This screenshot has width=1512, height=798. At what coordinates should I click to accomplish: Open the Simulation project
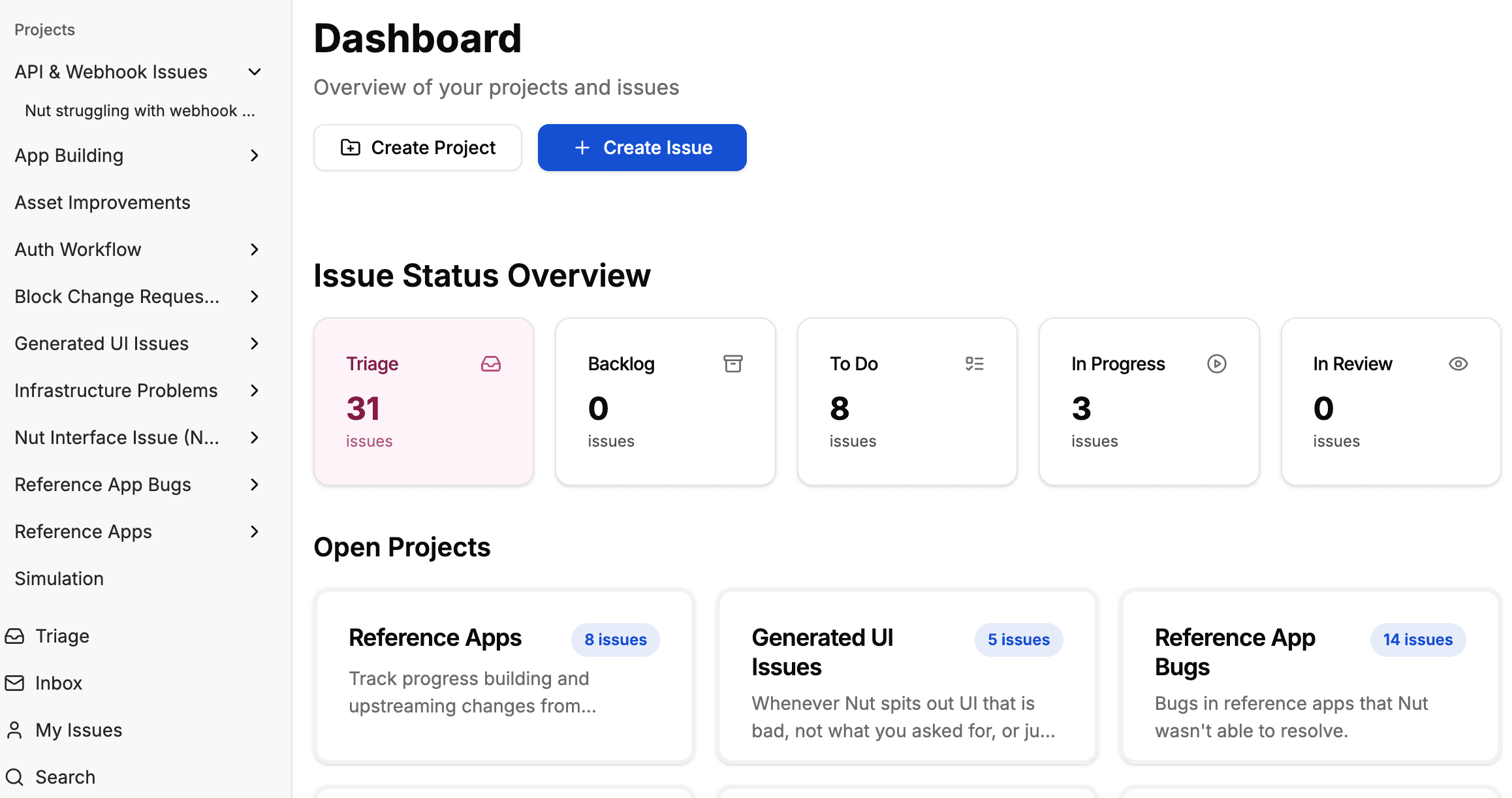click(58, 579)
